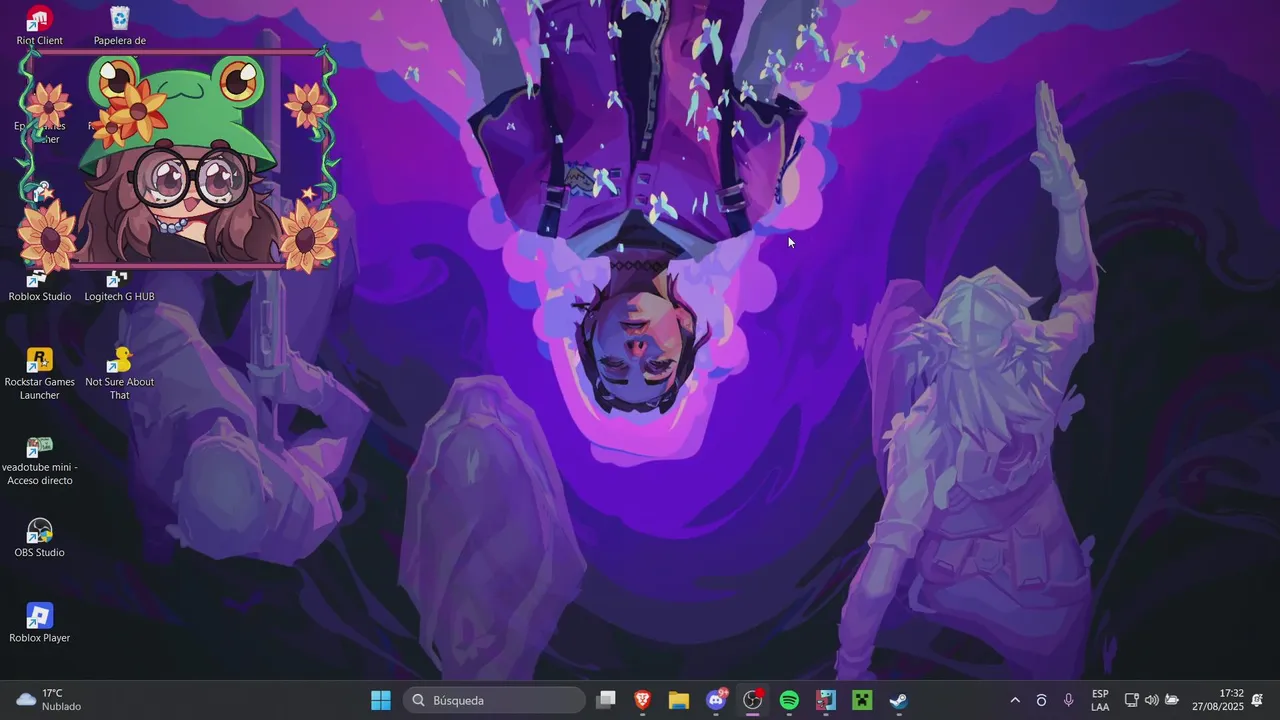
Task: Select the Roblox Studio desktop shortcut
Action: pos(40,286)
